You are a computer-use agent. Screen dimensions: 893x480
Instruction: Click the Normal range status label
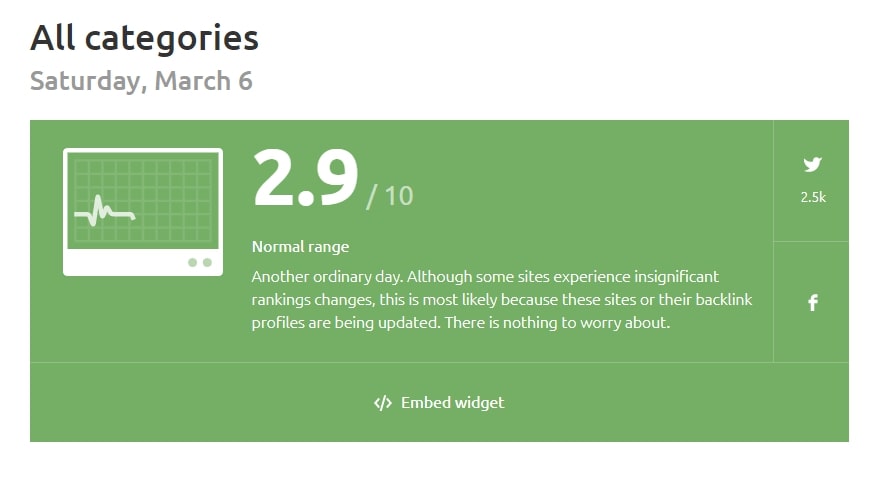pyautogui.click(x=300, y=247)
